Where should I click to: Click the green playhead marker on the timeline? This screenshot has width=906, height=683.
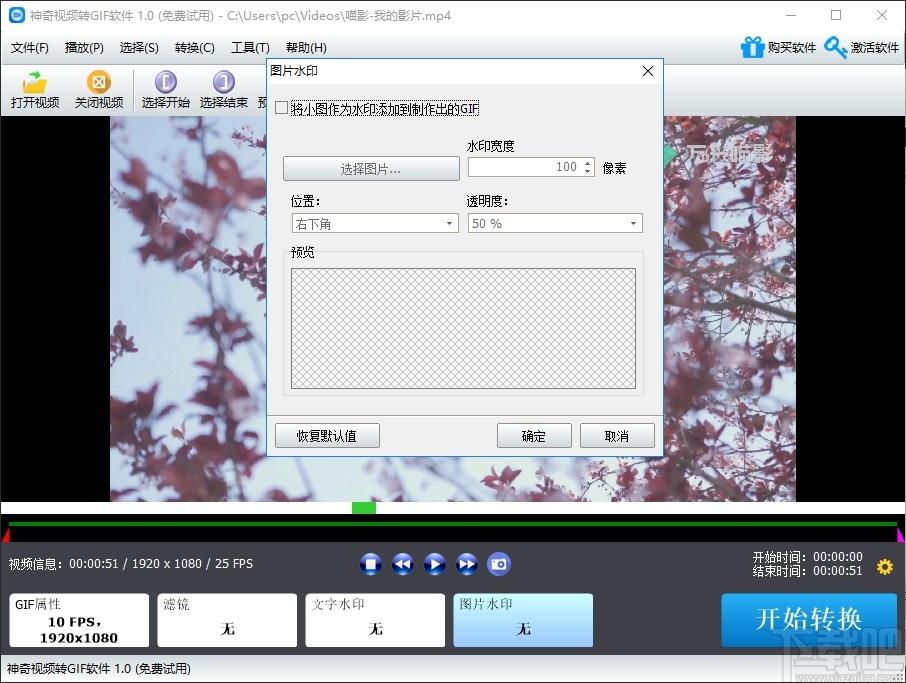pyautogui.click(x=364, y=508)
